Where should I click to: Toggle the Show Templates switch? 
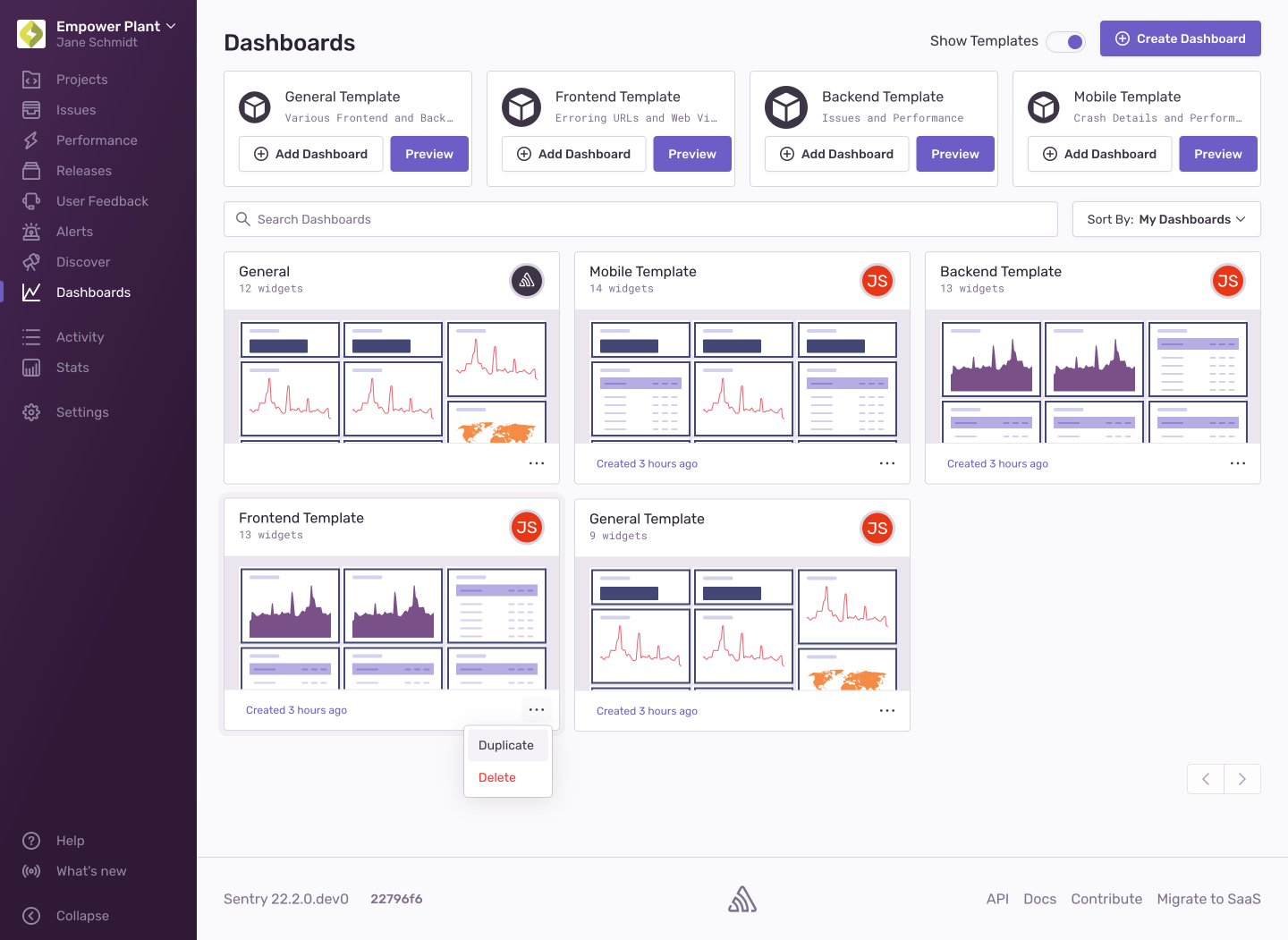[x=1066, y=42]
